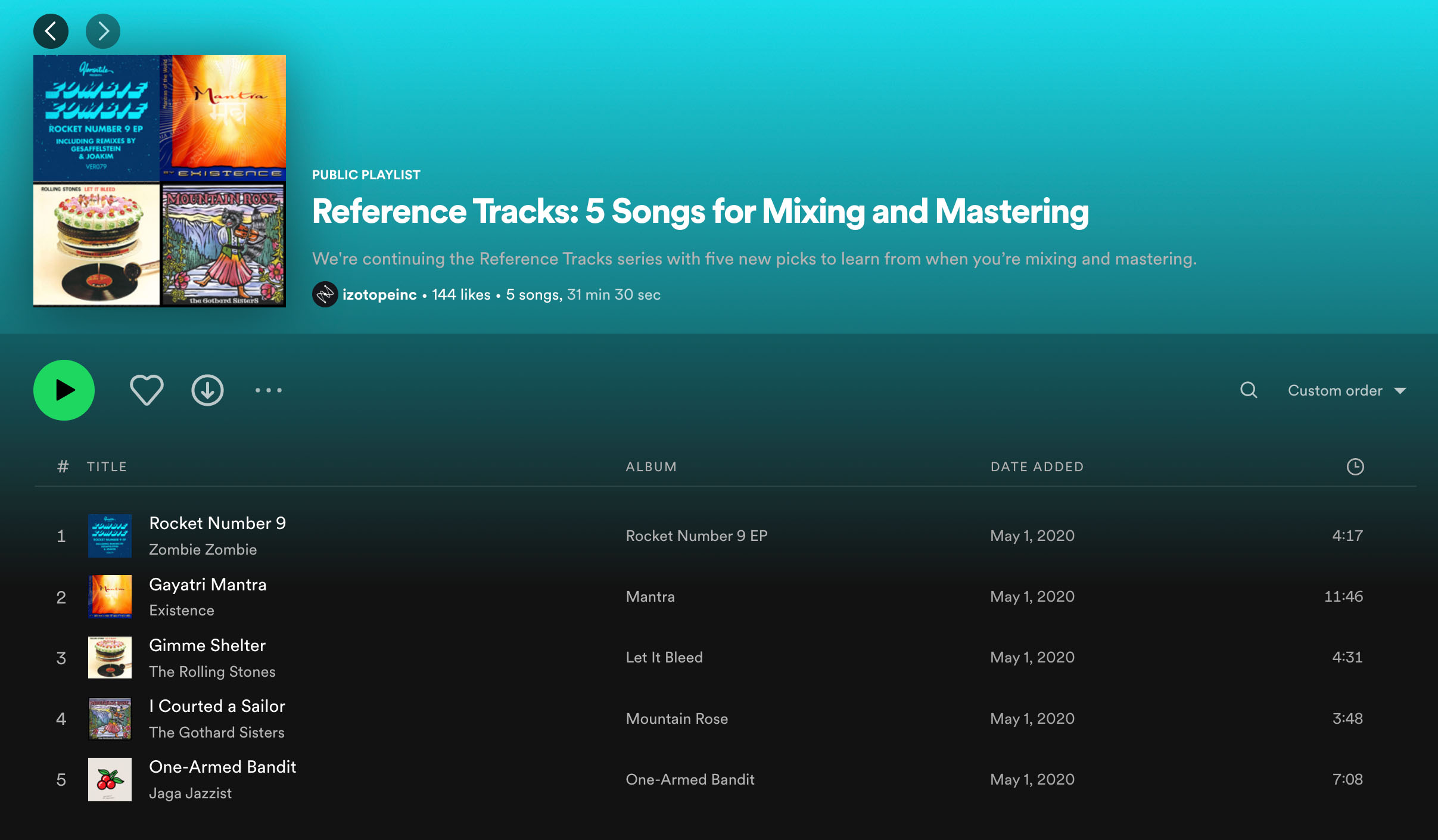This screenshot has width=1438, height=840.
Task: Go forward with the right arrow button
Action: (x=103, y=31)
